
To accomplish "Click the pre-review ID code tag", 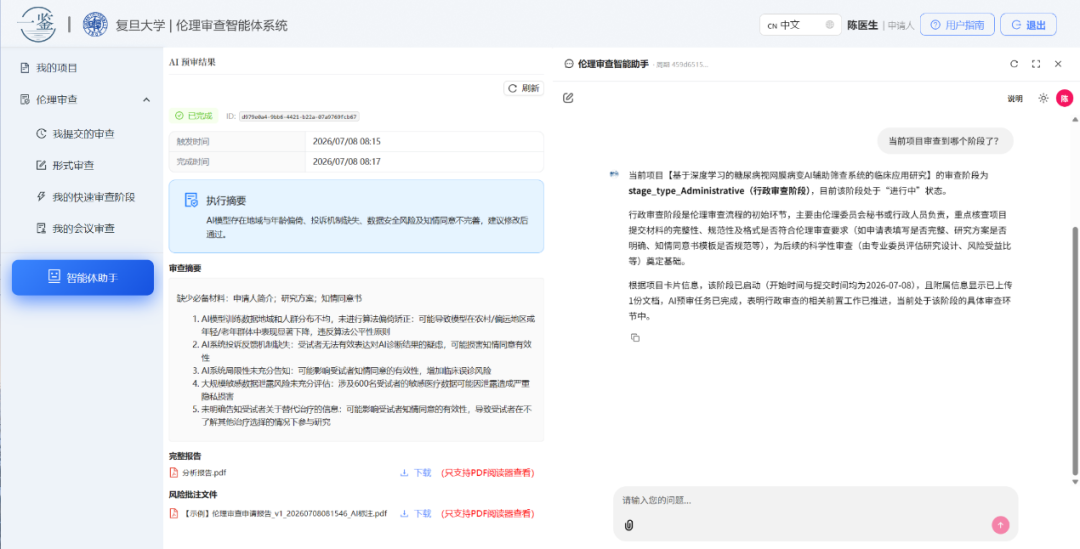I will point(300,116).
